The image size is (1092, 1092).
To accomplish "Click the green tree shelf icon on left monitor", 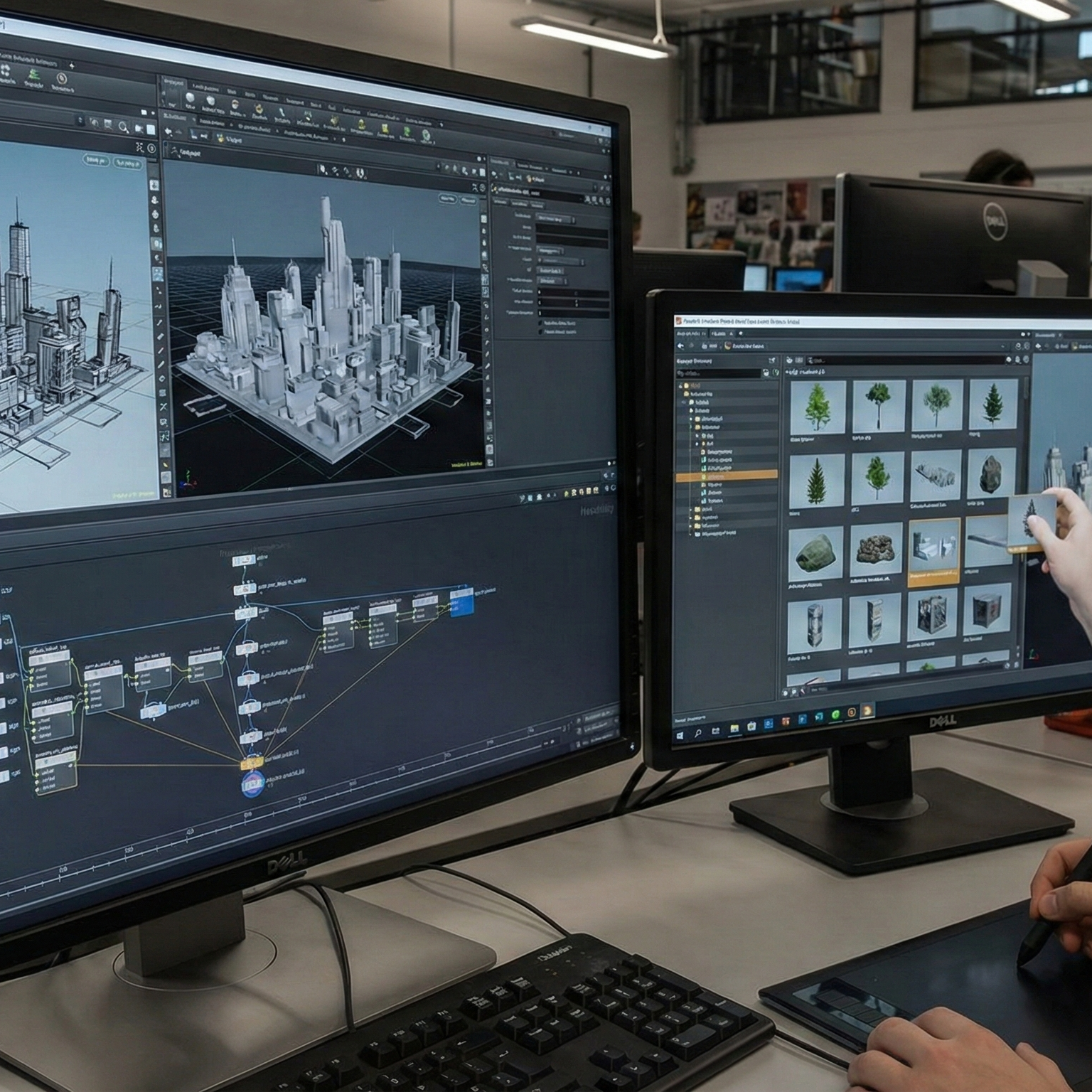I will tap(33, 74).
